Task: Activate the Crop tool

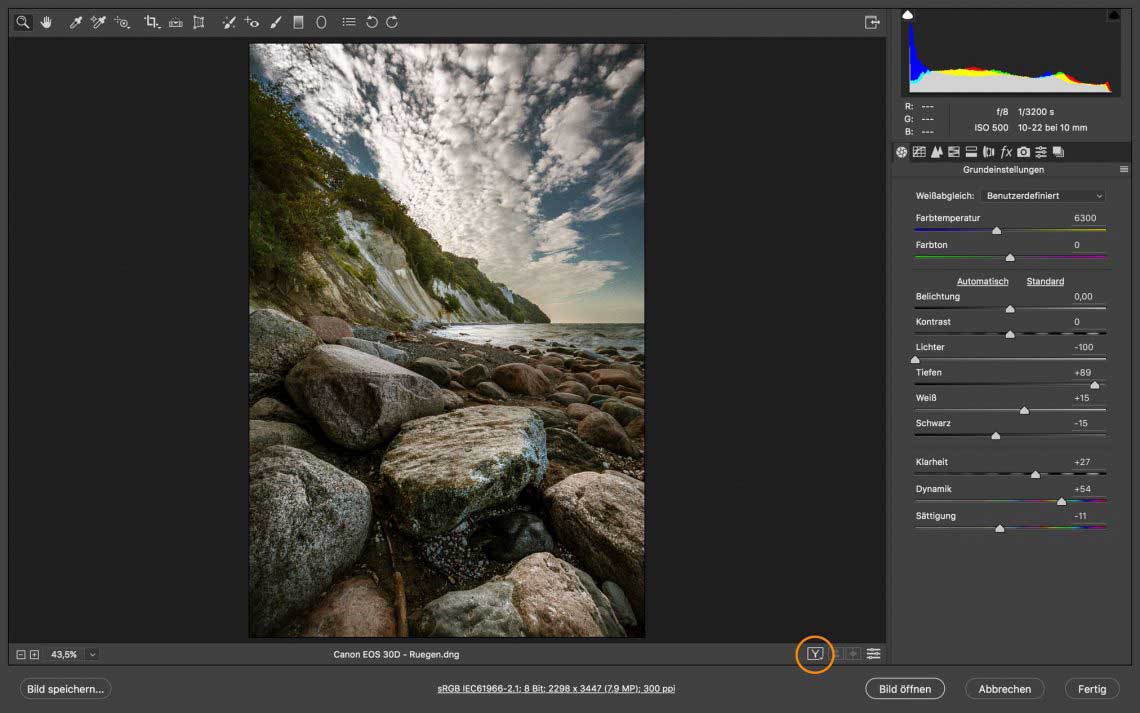Action: [151, 22]
